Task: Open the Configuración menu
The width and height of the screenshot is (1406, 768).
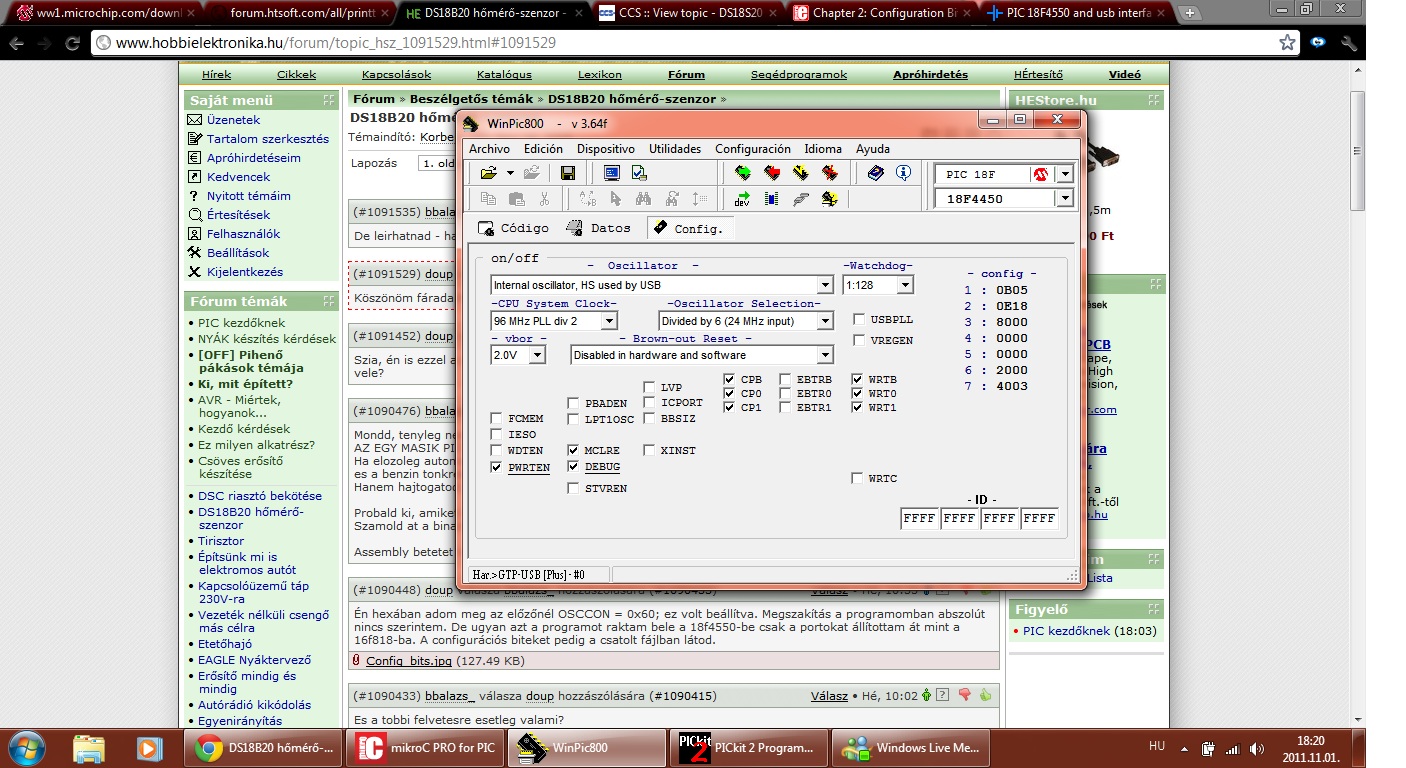Action: pyautogui.click(x=753, y=149)
